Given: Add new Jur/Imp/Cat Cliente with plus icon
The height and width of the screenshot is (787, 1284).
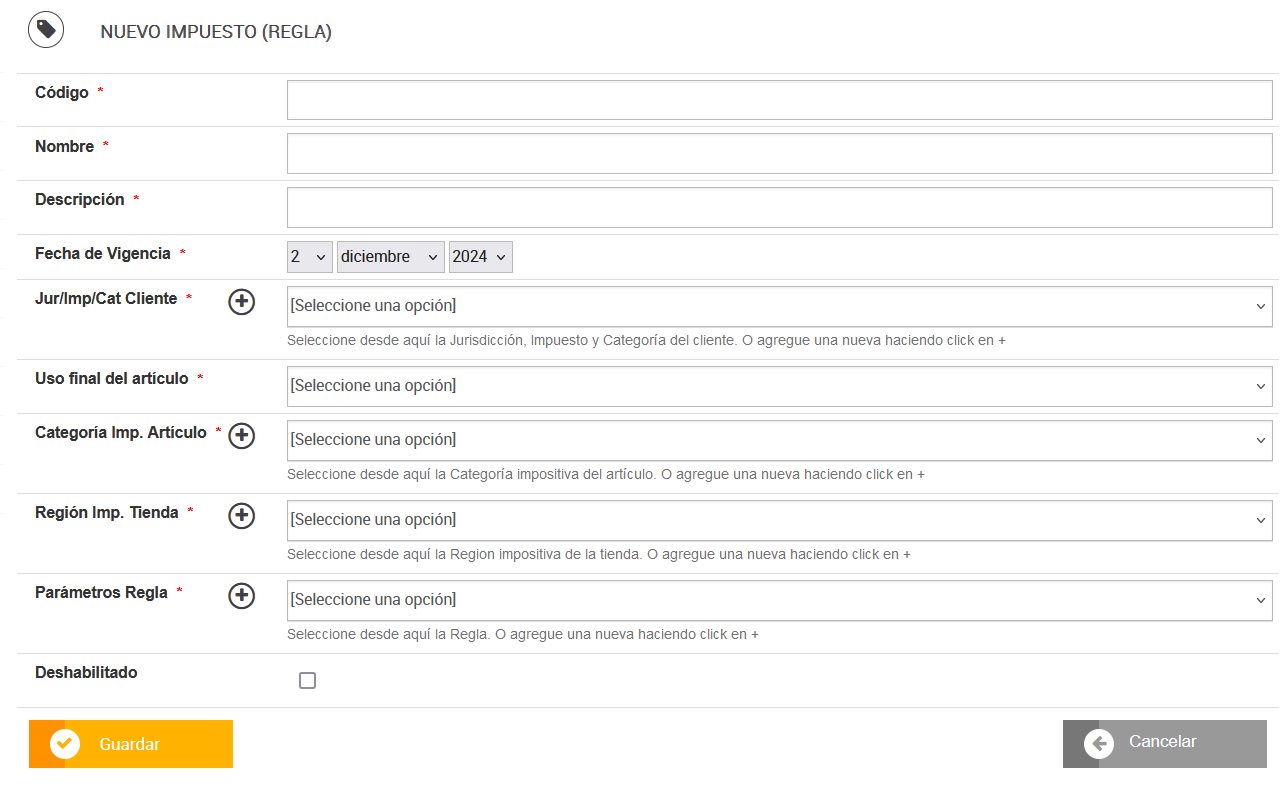Looking at the screenshot, I should (242, 302).
